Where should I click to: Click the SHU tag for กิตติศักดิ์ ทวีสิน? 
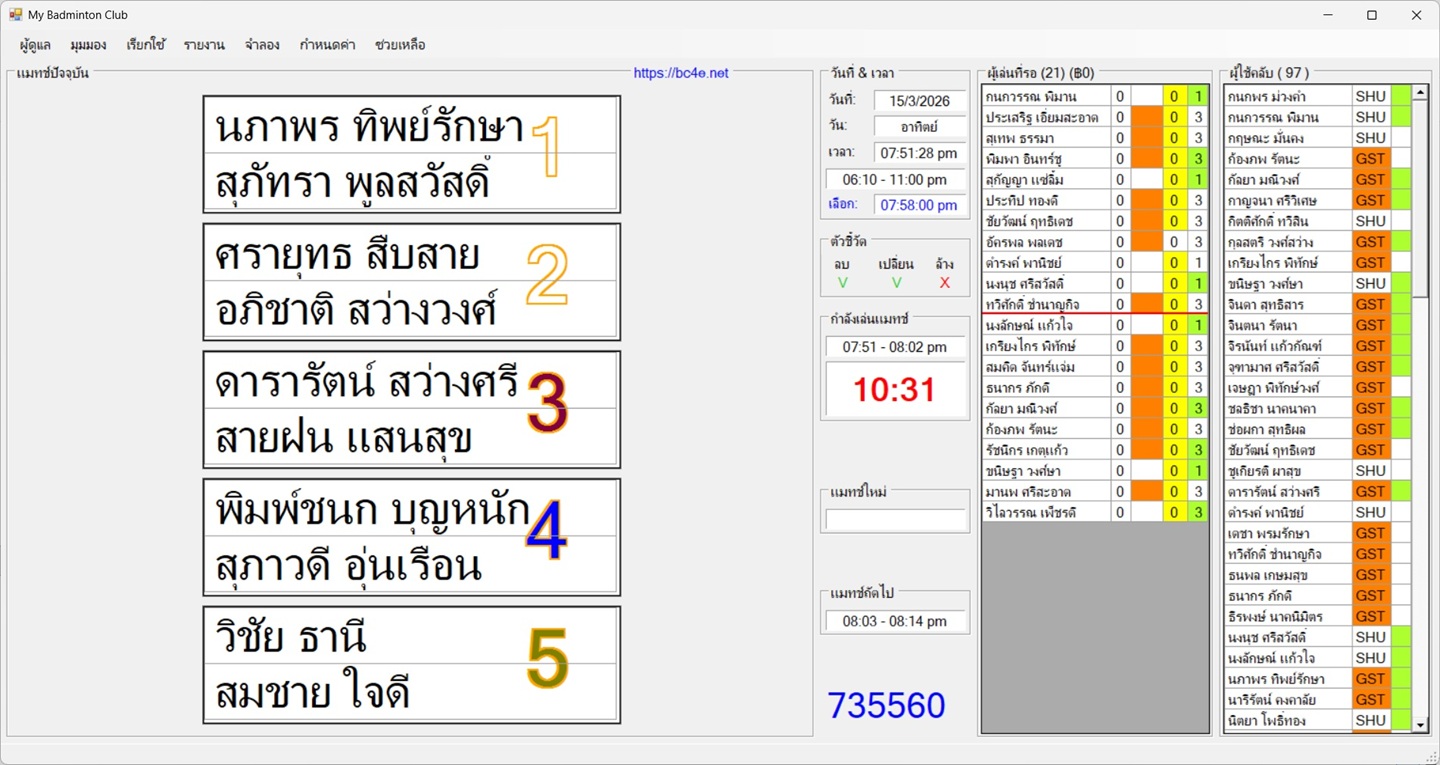(x=1371, y=221)
